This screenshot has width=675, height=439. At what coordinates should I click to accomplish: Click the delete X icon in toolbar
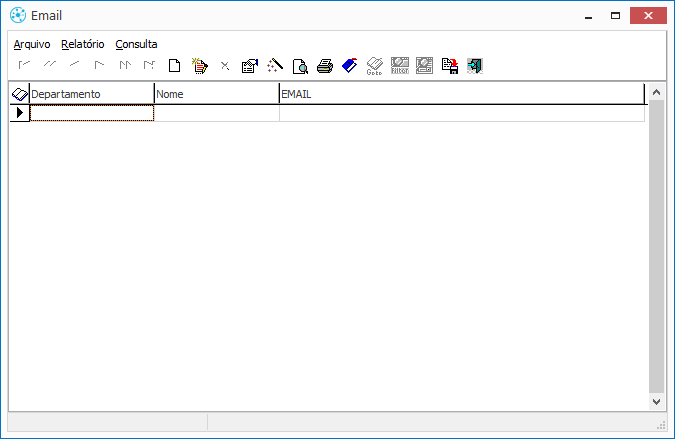click(x=225, y=66)
